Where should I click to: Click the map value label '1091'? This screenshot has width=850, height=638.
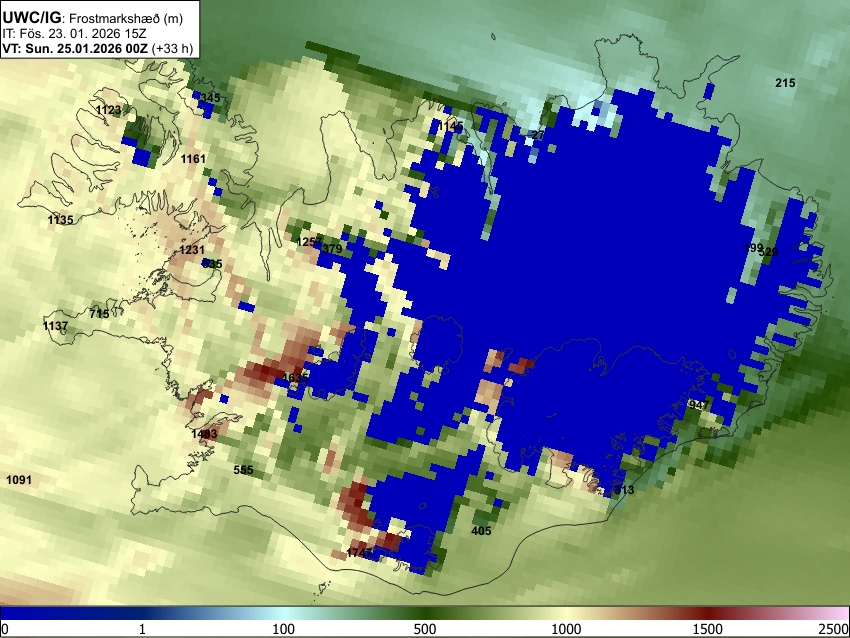point(18,480)
